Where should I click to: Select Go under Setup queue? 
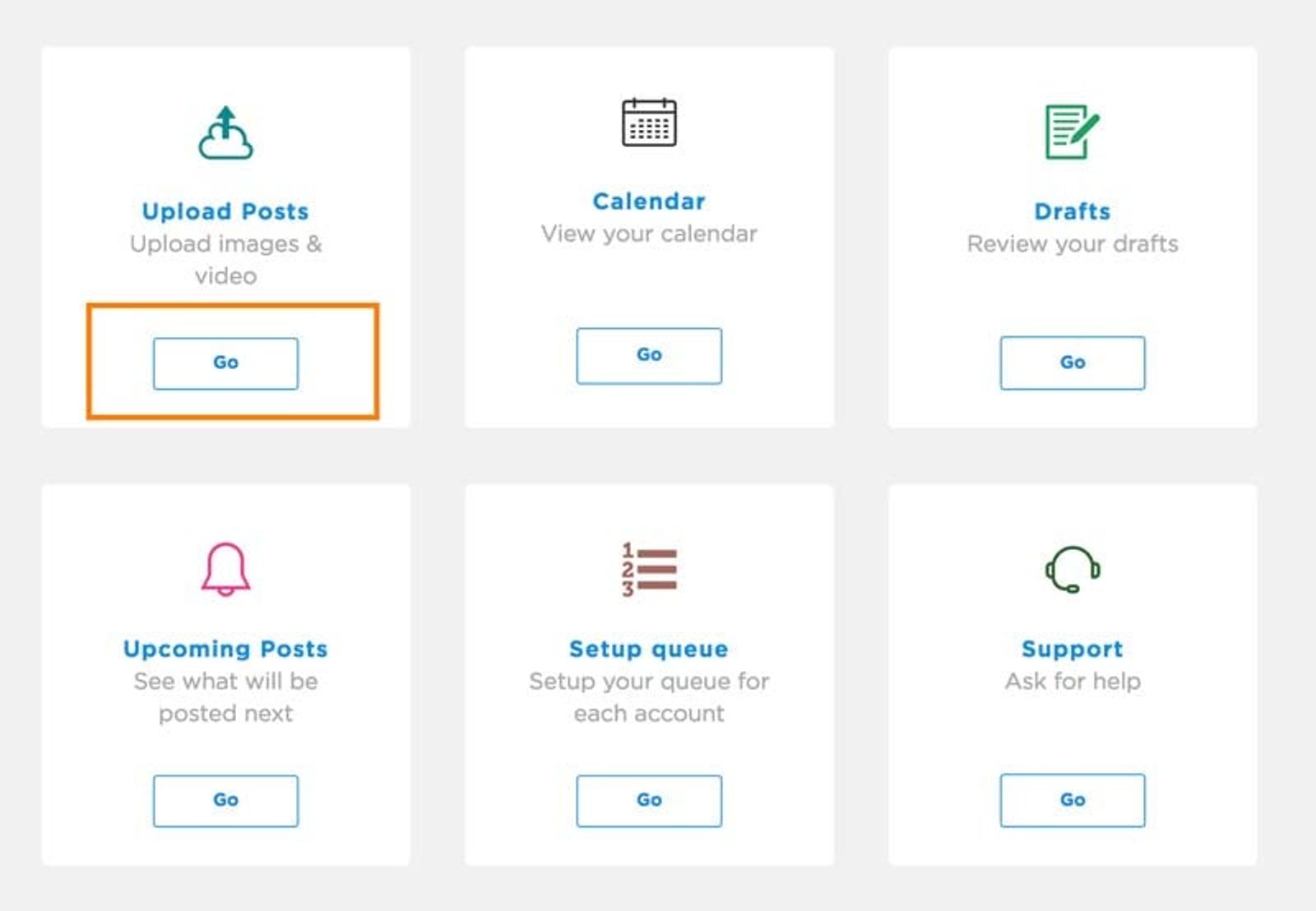coord(649,800)
